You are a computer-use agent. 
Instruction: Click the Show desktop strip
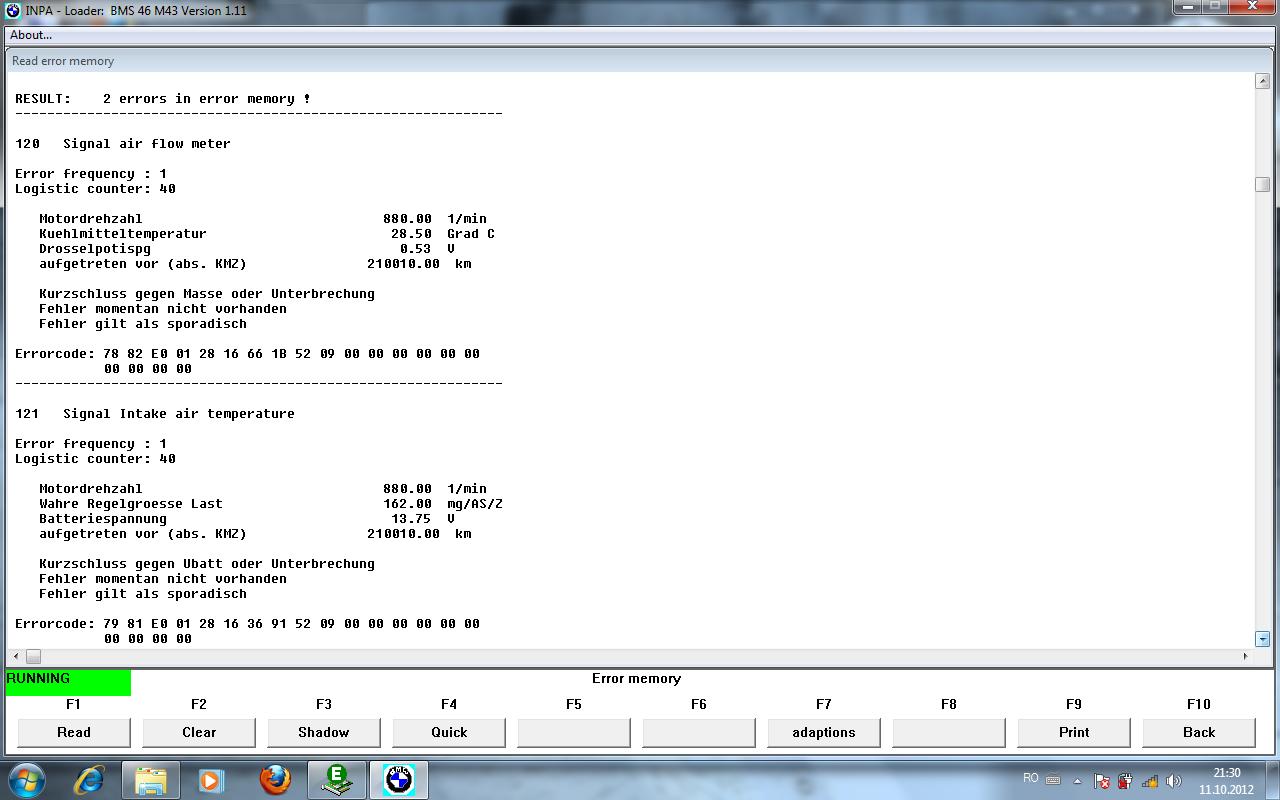click(1273, 780)
